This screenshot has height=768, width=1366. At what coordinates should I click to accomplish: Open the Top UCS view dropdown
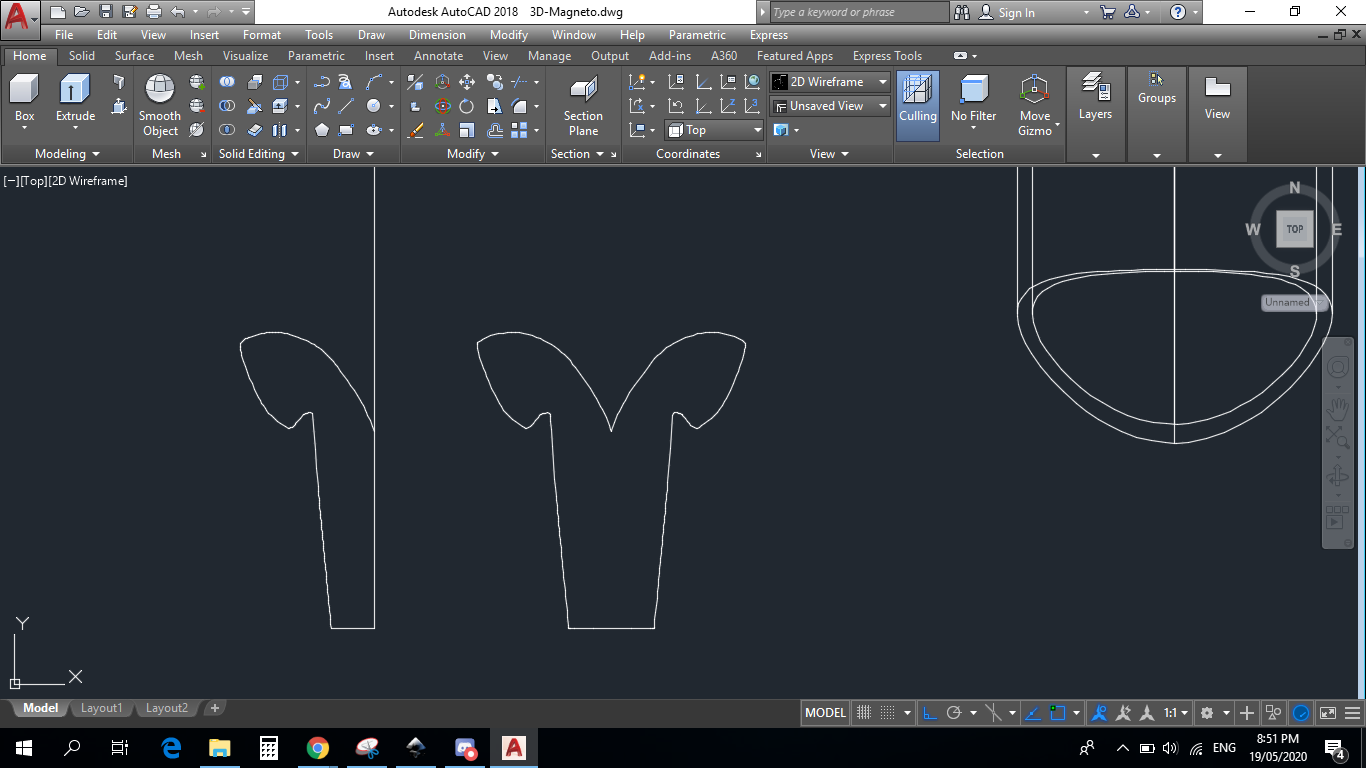714,130
